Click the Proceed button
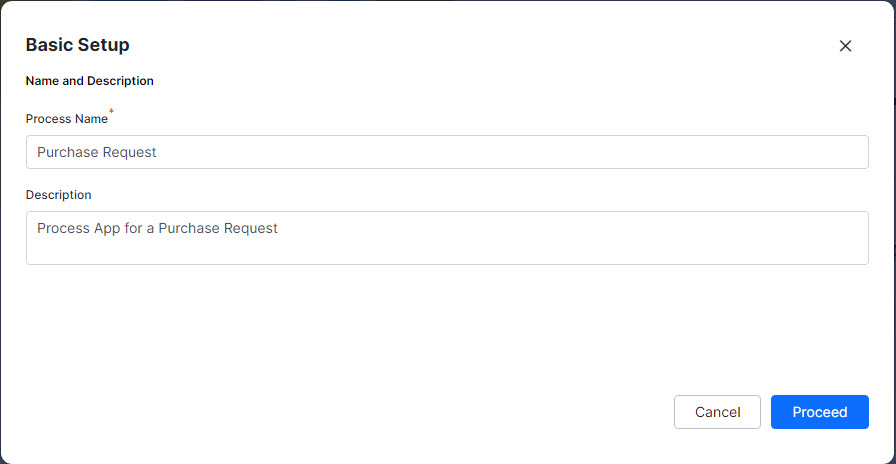Viewport: 896px width, 464px height. point(819,412)
